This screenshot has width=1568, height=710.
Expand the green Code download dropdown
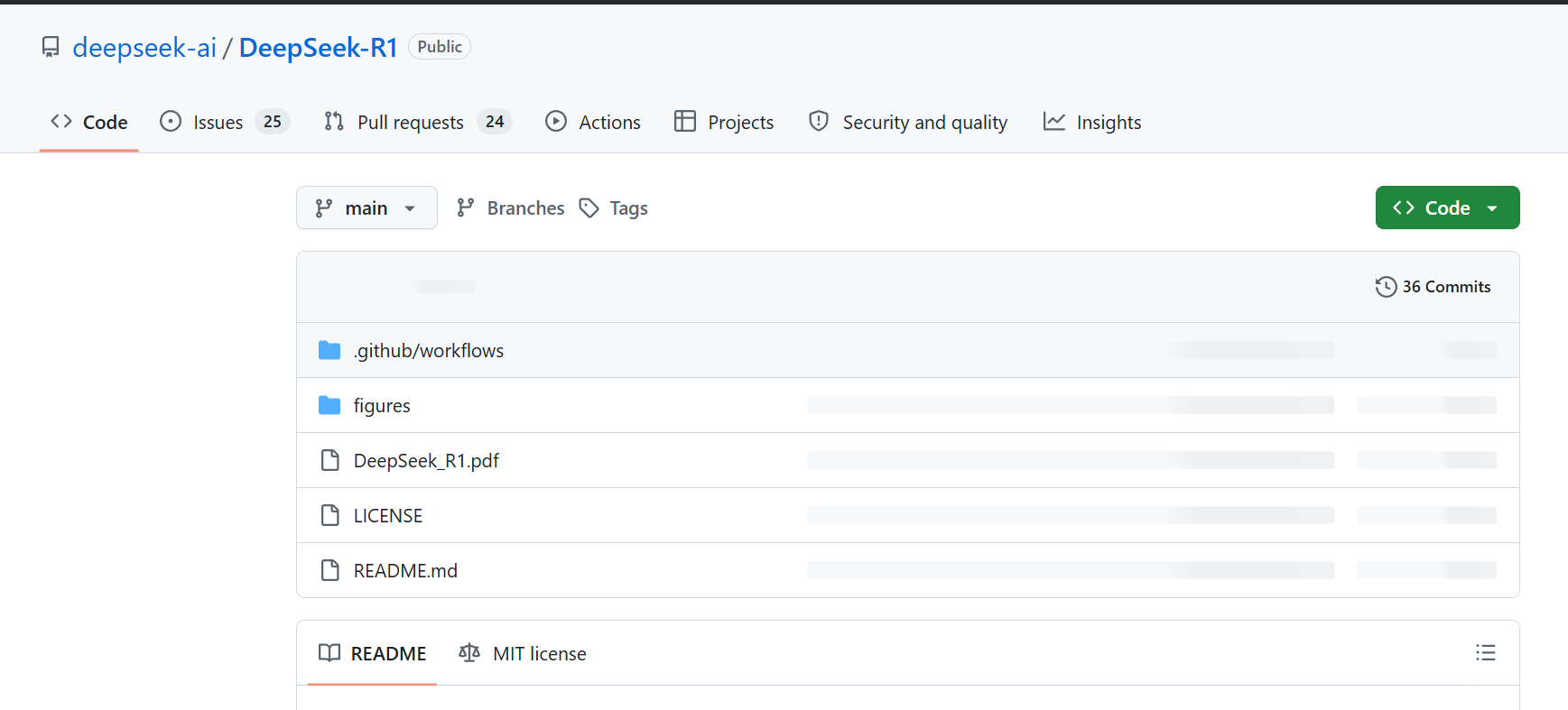[1447, 207]
